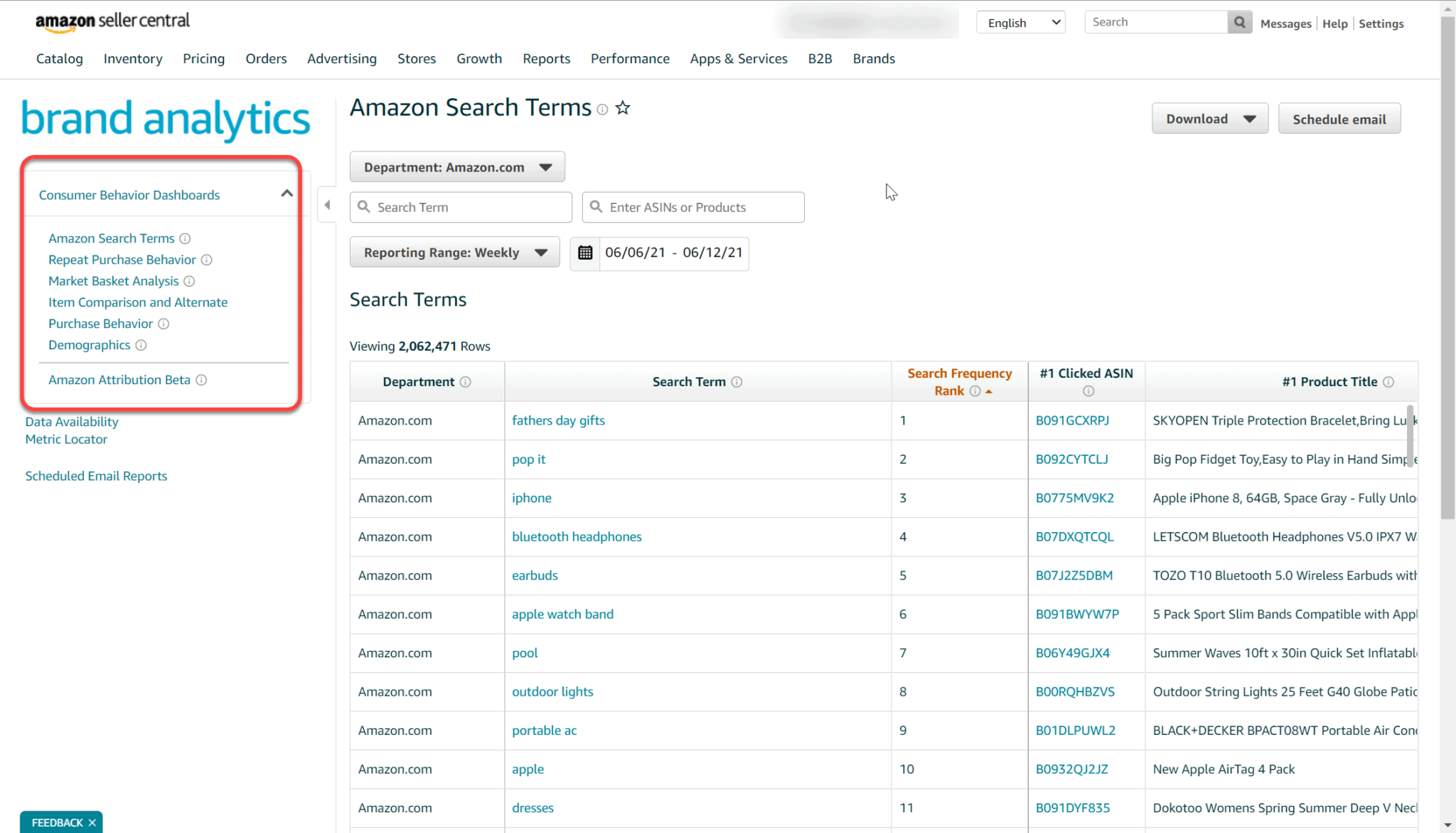Open the Performance menu

coord(630,58)
